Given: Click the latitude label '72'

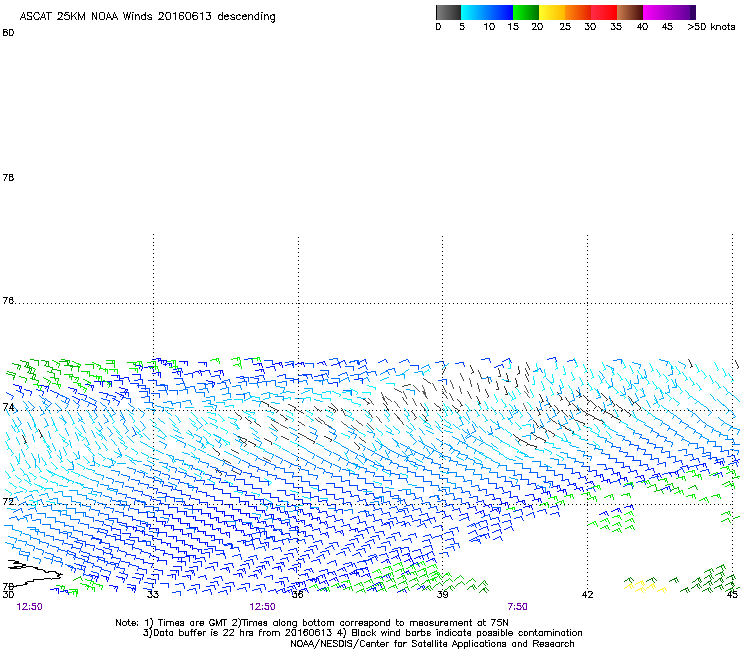Looking at the screenshot, I should coord(8,501).
